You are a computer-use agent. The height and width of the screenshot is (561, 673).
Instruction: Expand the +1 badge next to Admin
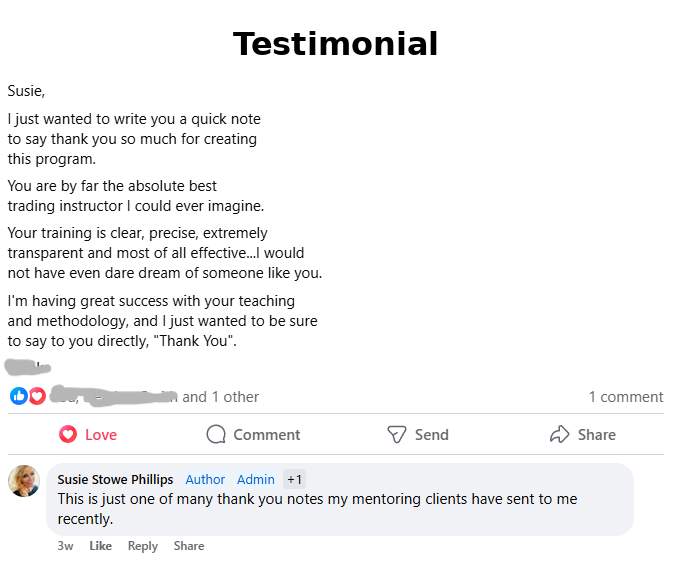coord(294,480)
